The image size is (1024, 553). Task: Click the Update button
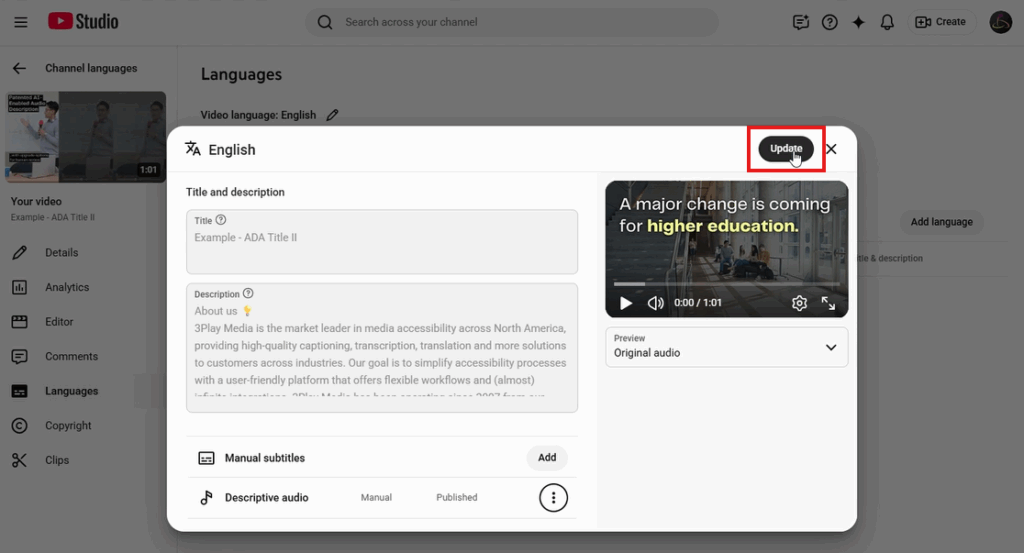point(786,149)
